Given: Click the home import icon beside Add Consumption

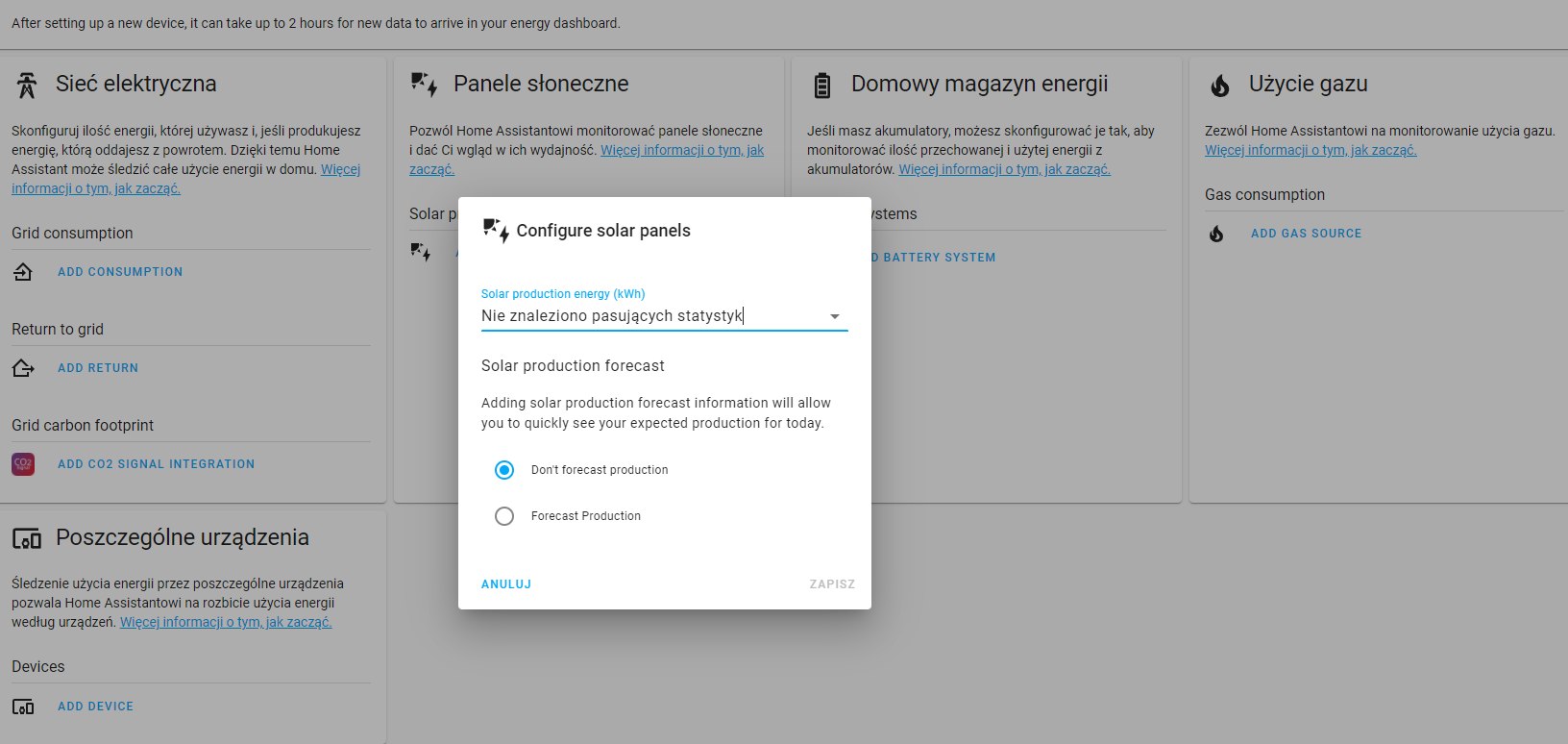Looking at the screenshot, I should point(23,272).
